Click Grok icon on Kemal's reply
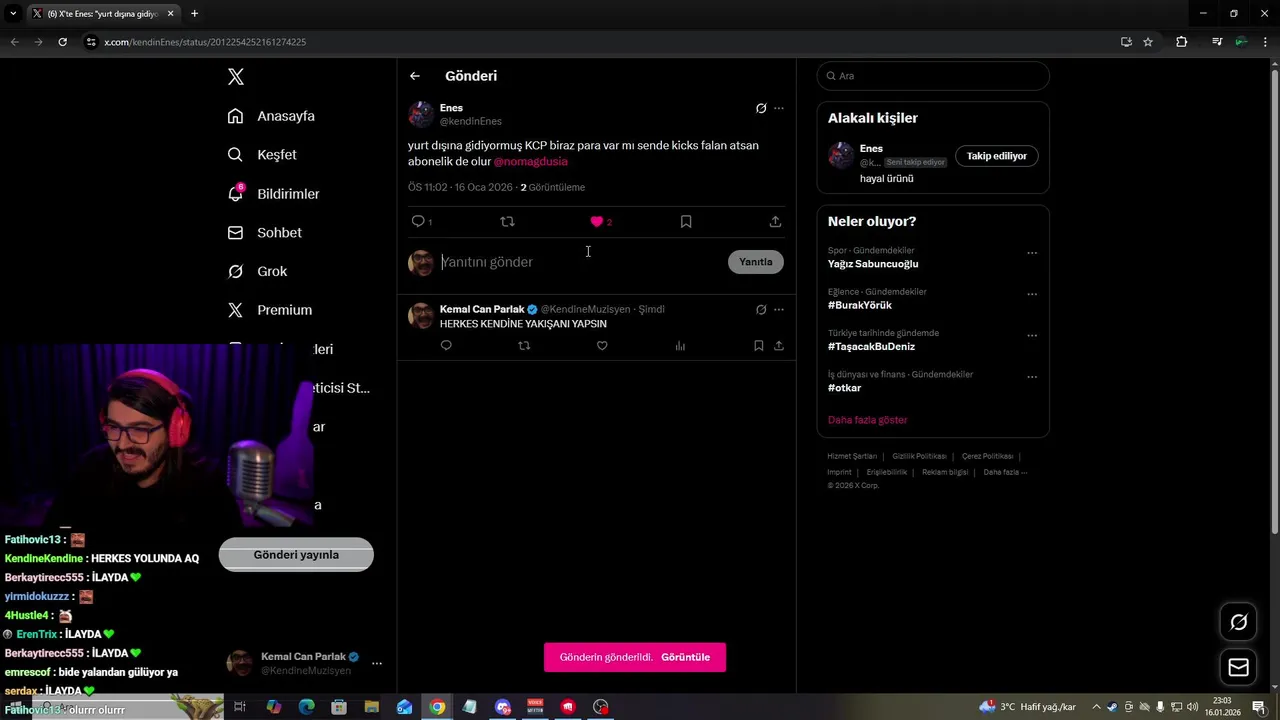The height and width of the screenshot is (720, 1280). 761,310
